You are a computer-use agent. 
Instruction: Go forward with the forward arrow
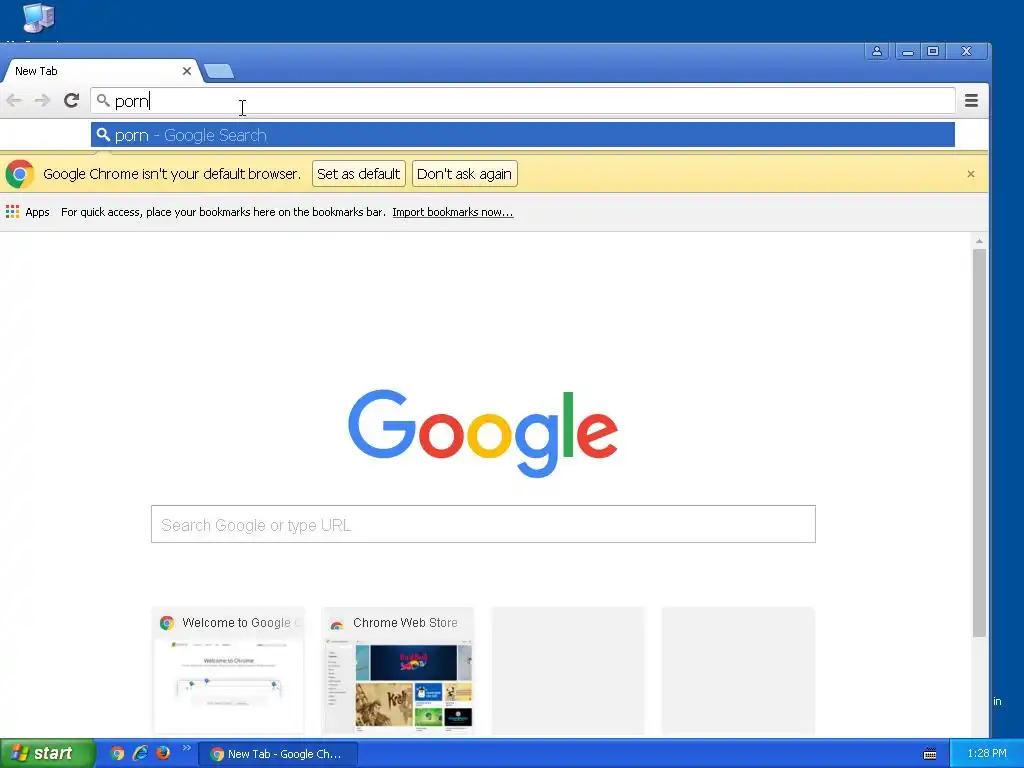click(x=42, y=100)
